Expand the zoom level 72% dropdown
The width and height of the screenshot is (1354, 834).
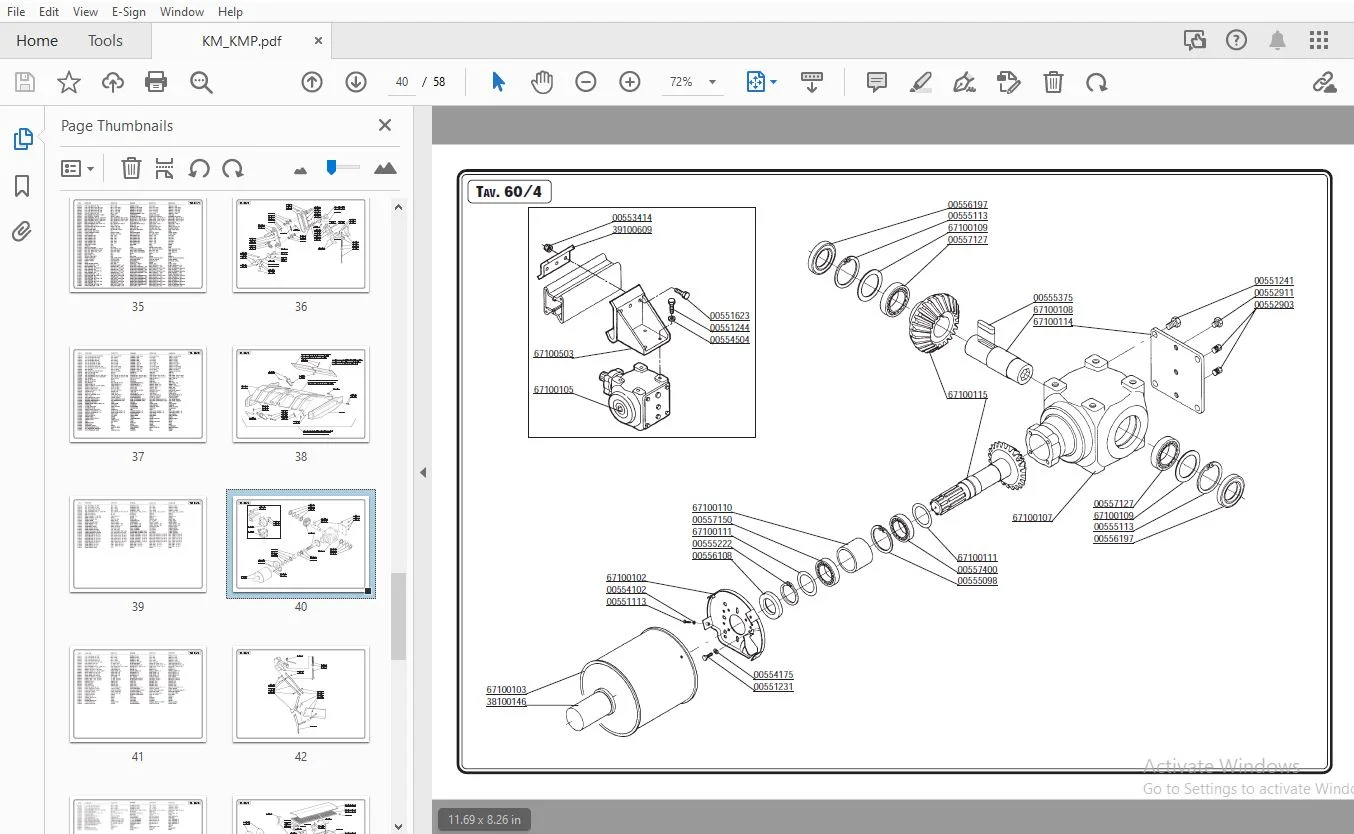point(712,82)
